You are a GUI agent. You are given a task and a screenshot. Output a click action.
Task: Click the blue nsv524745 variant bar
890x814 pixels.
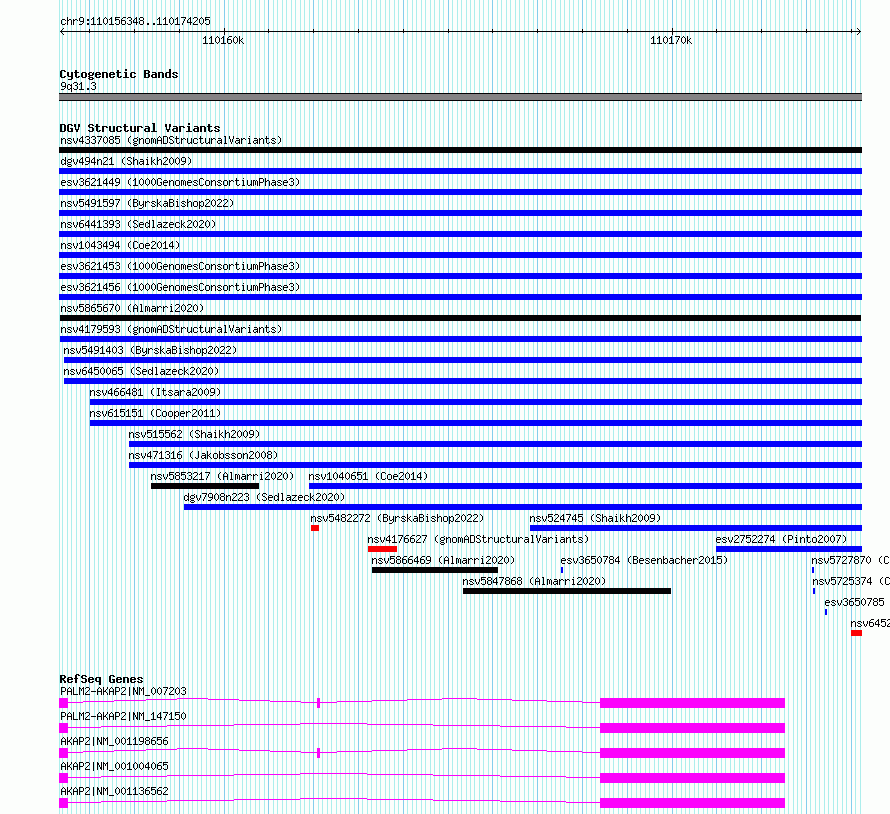(696, 528)
